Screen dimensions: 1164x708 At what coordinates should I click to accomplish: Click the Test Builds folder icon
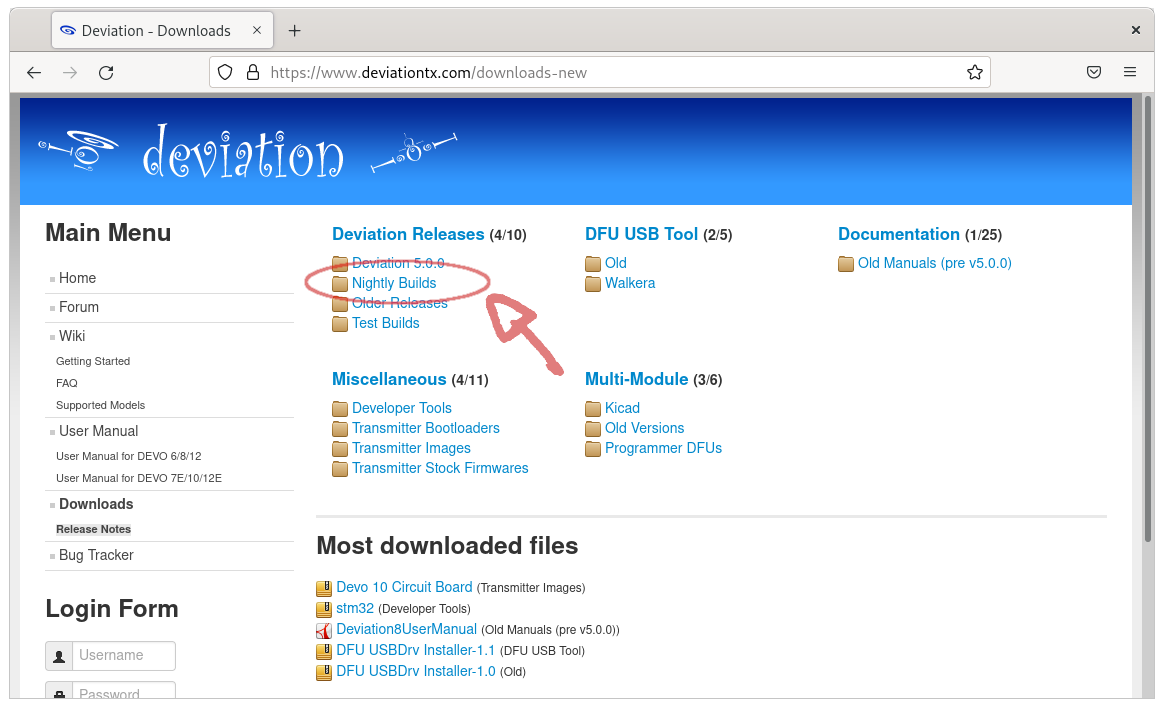tap(340, 324)
